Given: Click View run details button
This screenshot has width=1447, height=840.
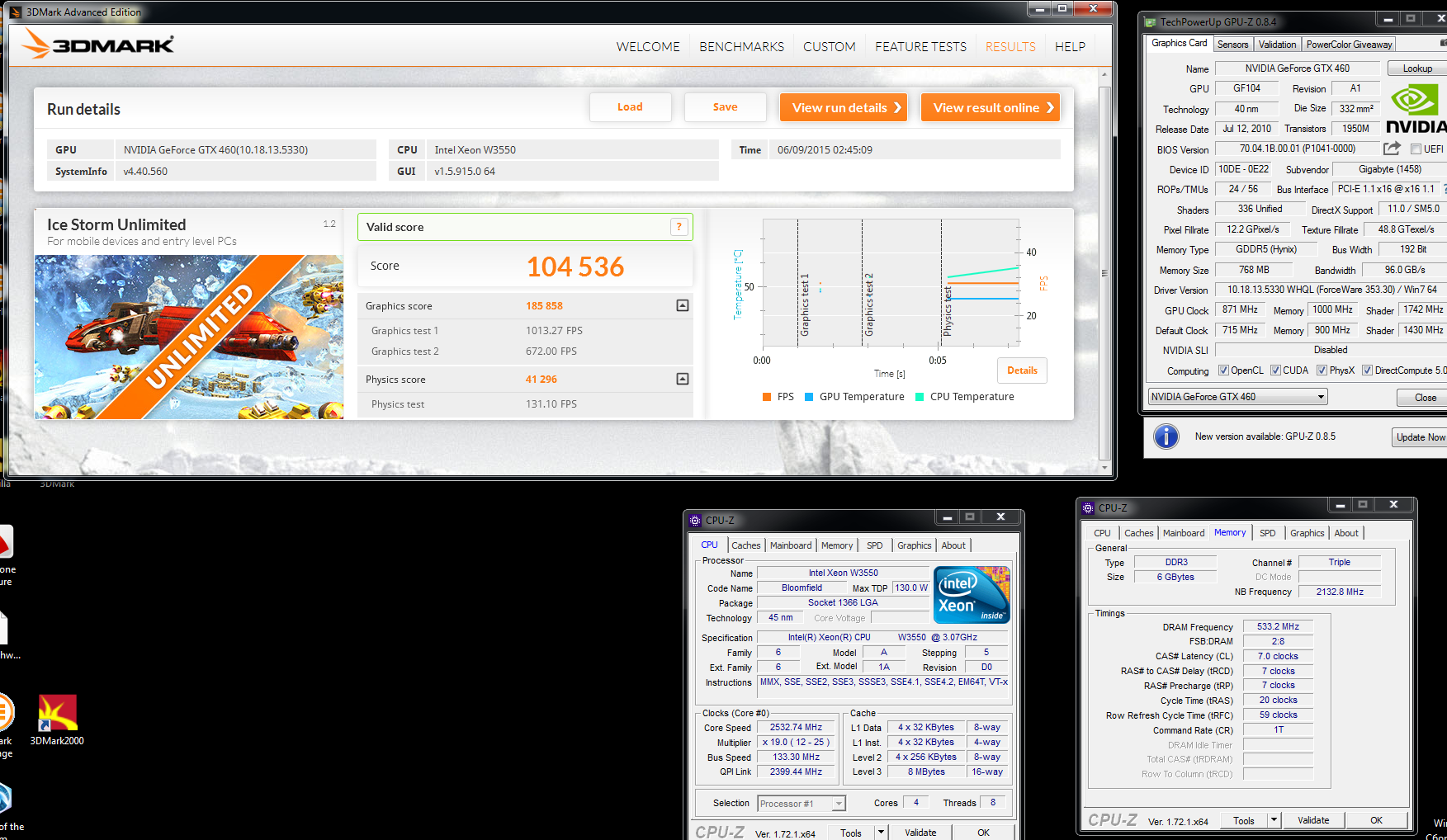Looking at the screenshot, I should (x=843, y=107).
